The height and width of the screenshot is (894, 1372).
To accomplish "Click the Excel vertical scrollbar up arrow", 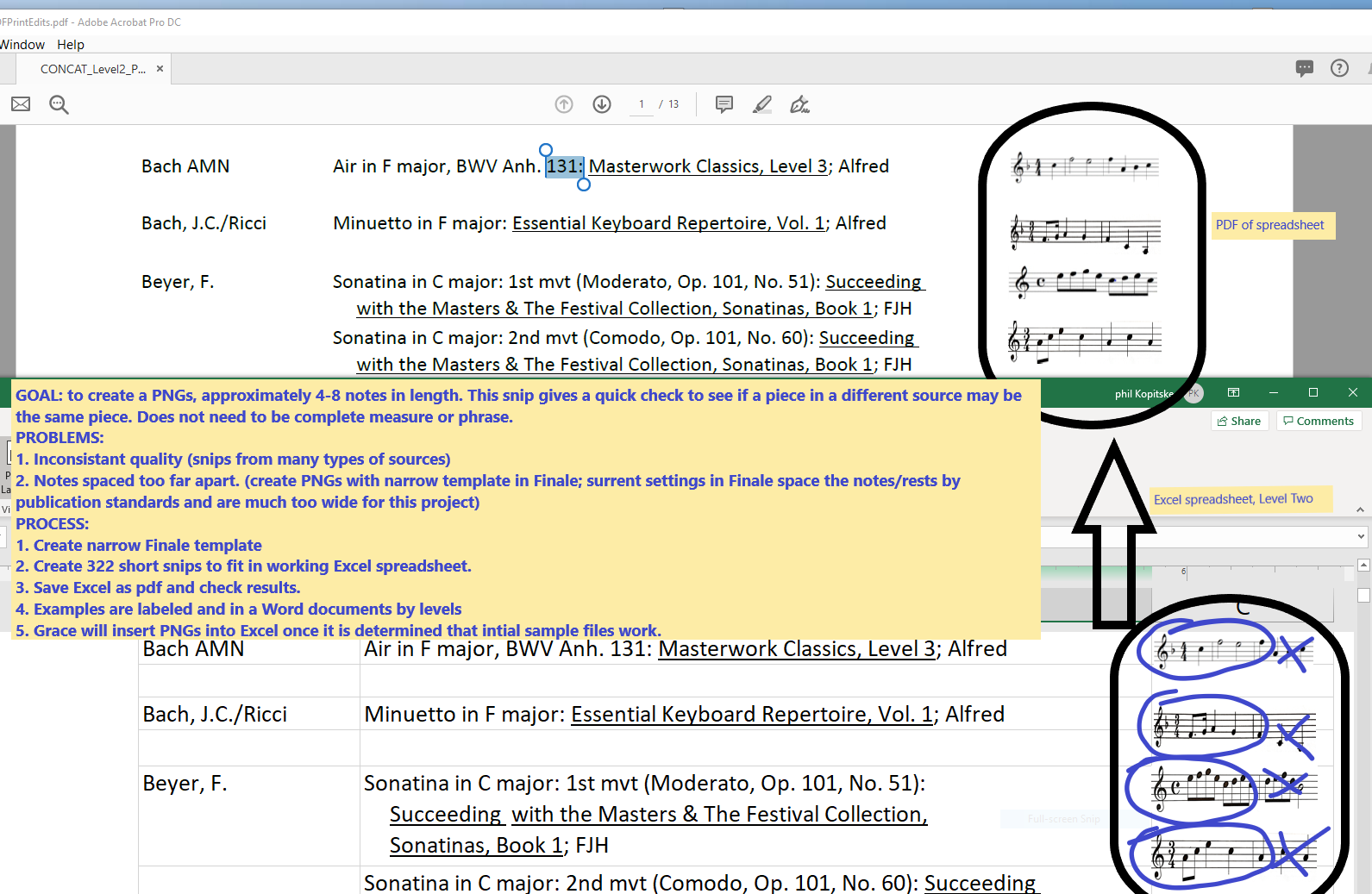I will (1363, 566).
